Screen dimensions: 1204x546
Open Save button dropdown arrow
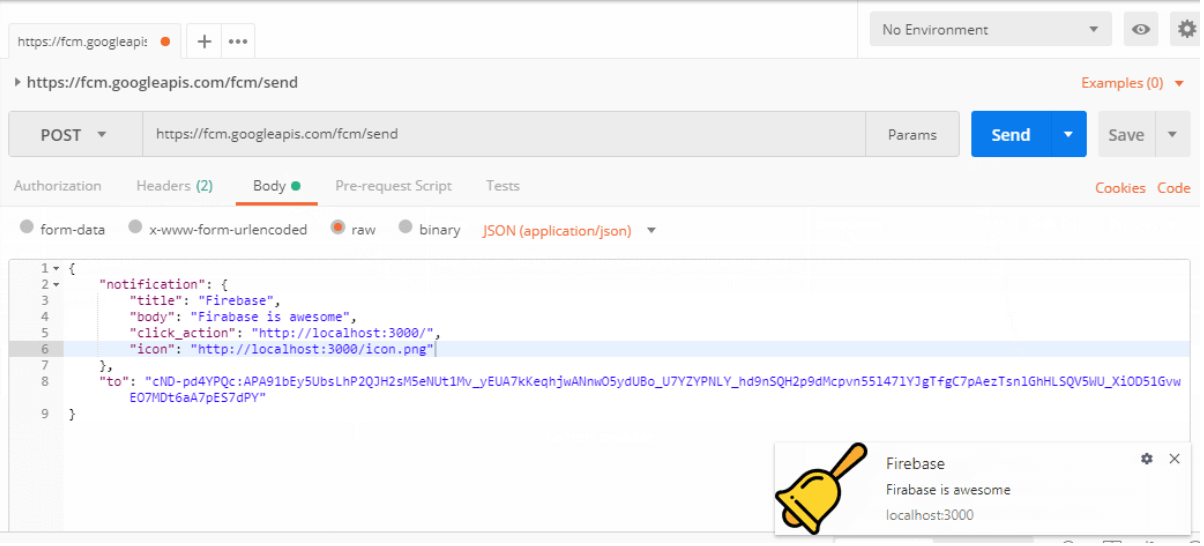click(1172, 134)
